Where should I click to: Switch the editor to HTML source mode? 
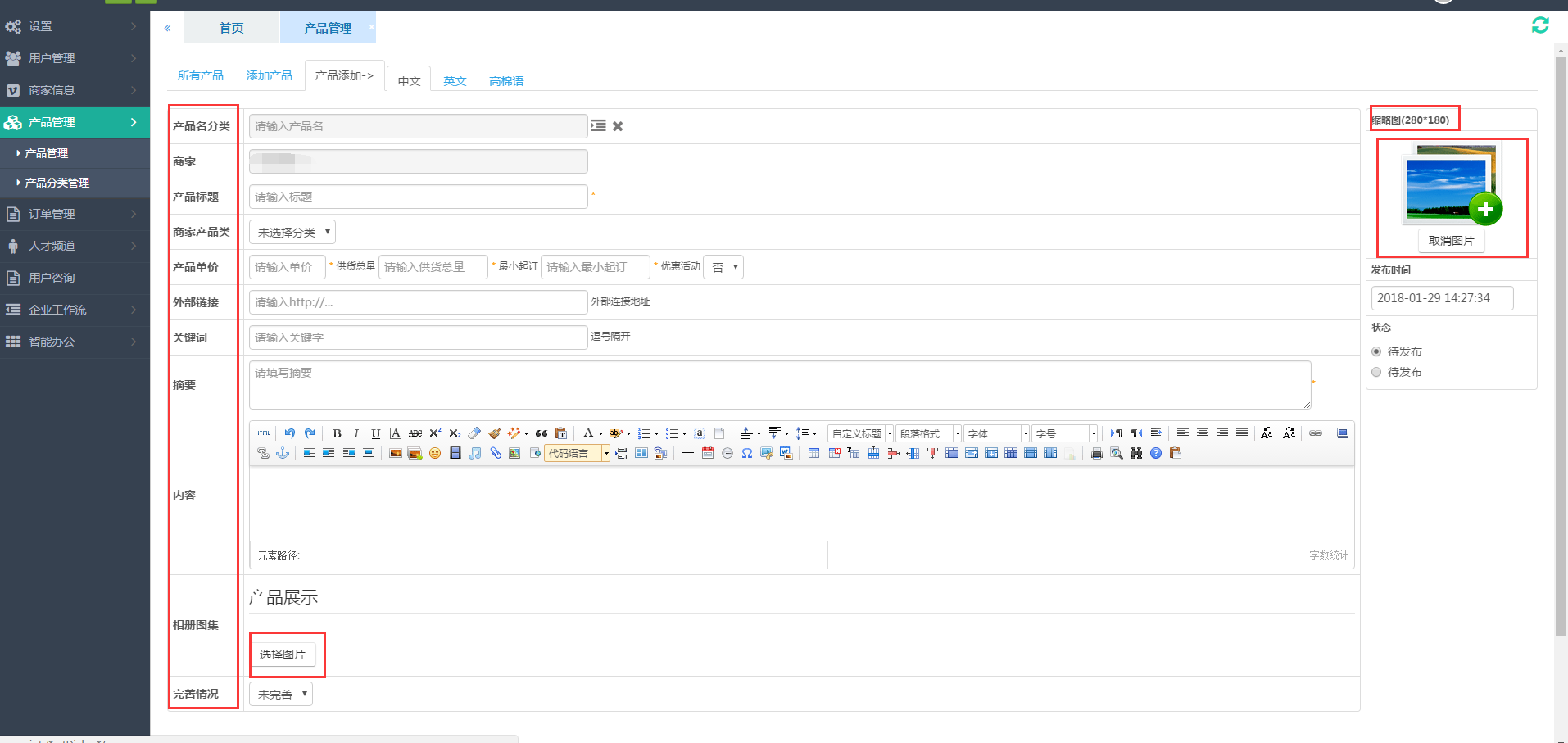tap(262, 433)
